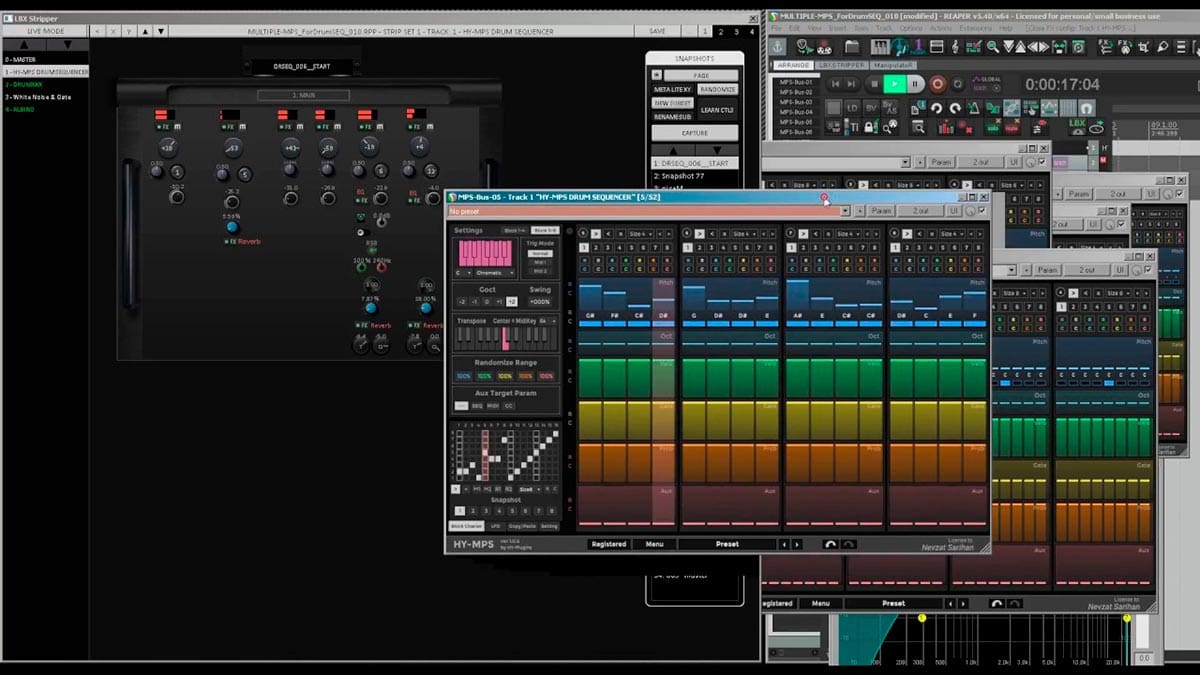
Task: Open the Size 4 dropdown of first block
Action: coord(641,234)
